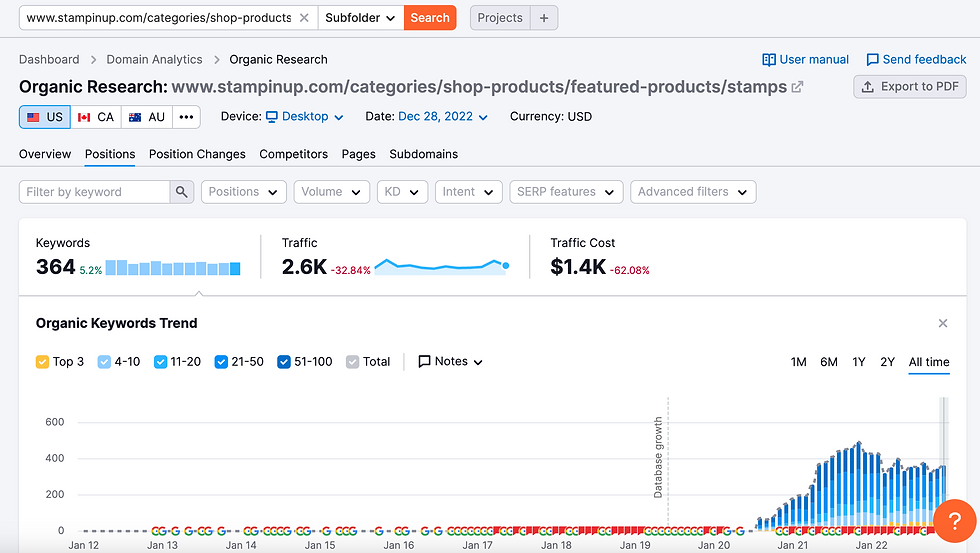Expand the Volume filter dropdown
Screen dimensions: 980x553
pyautogui.click(x=332, y=192)
